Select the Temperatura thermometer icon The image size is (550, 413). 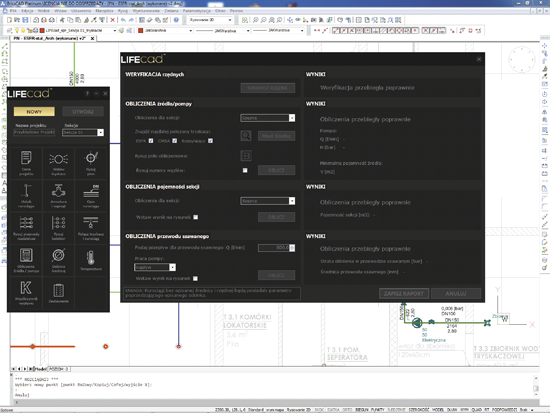pos(91,260)
